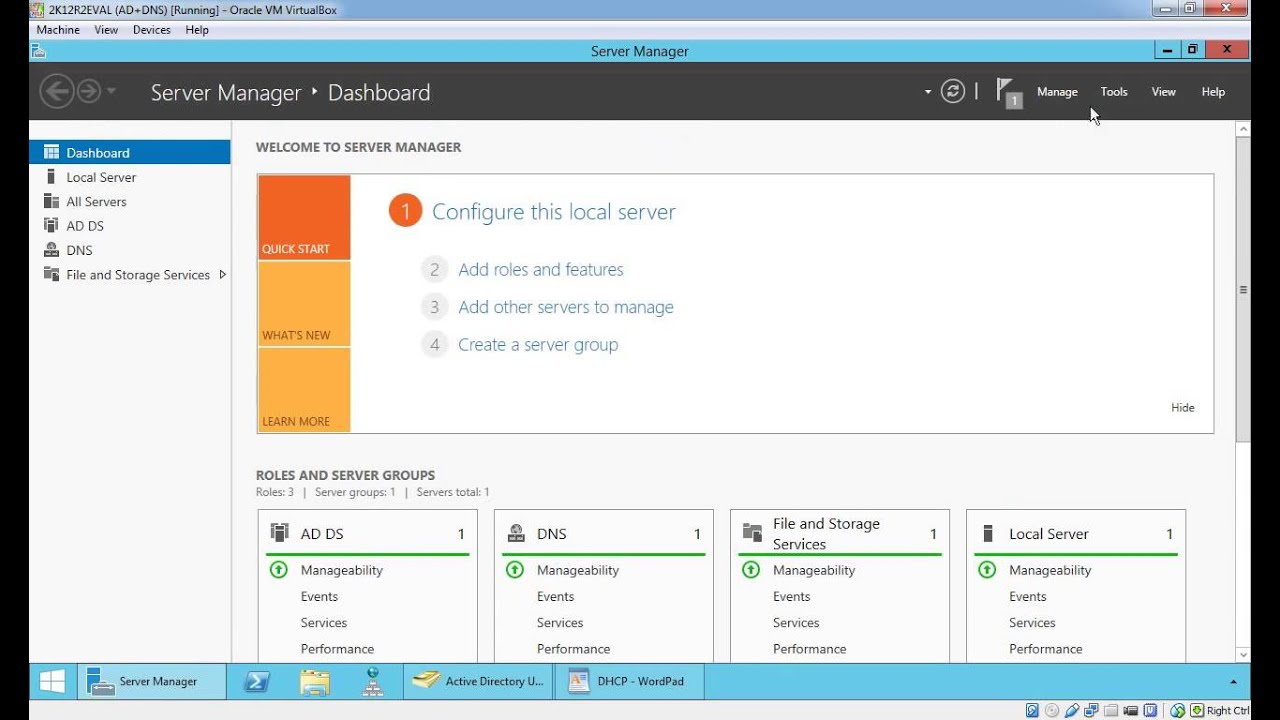Open Server Manager from the taskbar
The image size is (1280, 720).
point(152,681)
